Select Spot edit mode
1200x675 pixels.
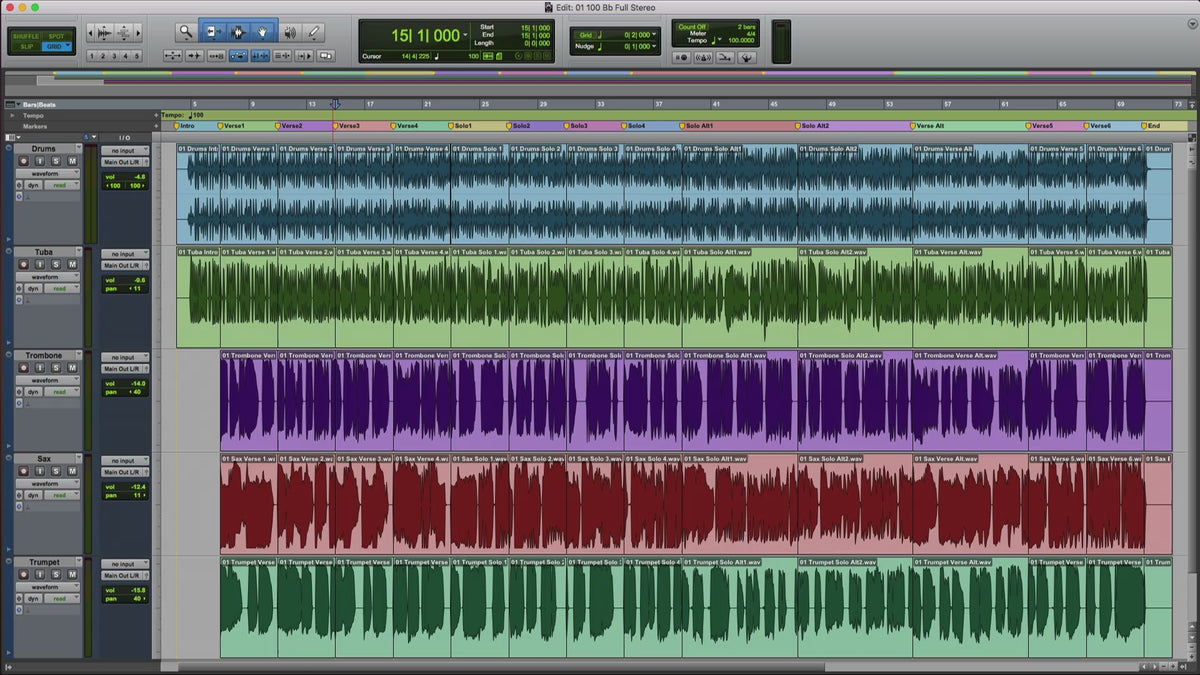pos(56,36)
